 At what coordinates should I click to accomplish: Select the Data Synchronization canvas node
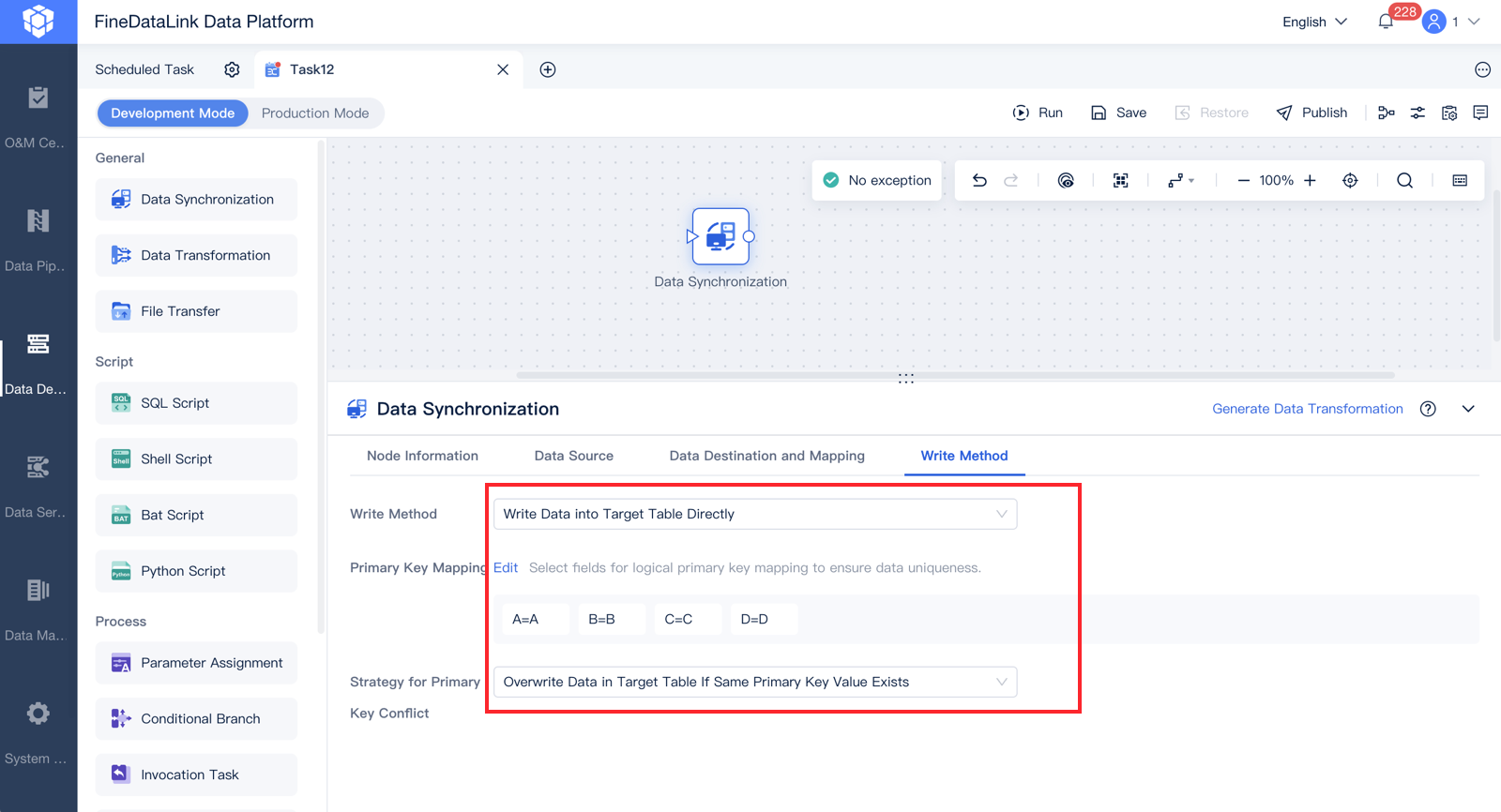coord(720,236)
